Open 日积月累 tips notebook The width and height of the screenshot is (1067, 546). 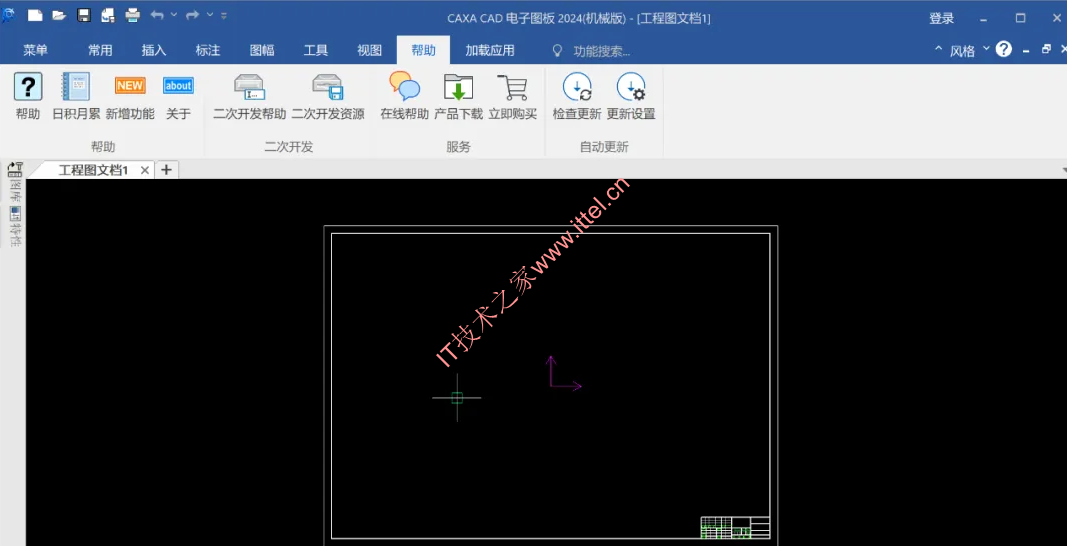(x=76, y=96)
